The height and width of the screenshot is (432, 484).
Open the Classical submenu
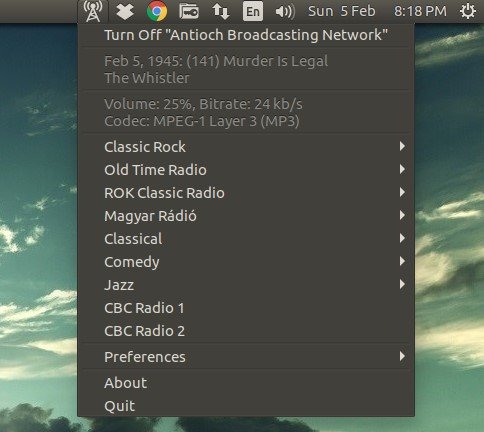(x=246, y=239)
